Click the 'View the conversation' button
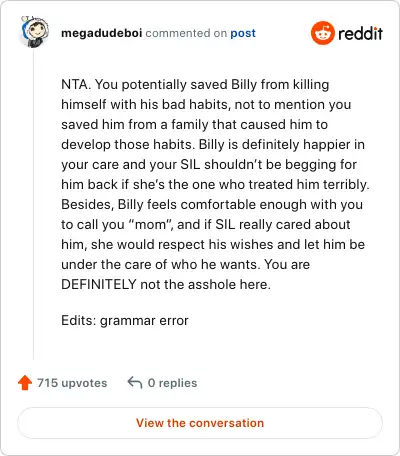This screenshot has width=400, height=456. (200, 423)
